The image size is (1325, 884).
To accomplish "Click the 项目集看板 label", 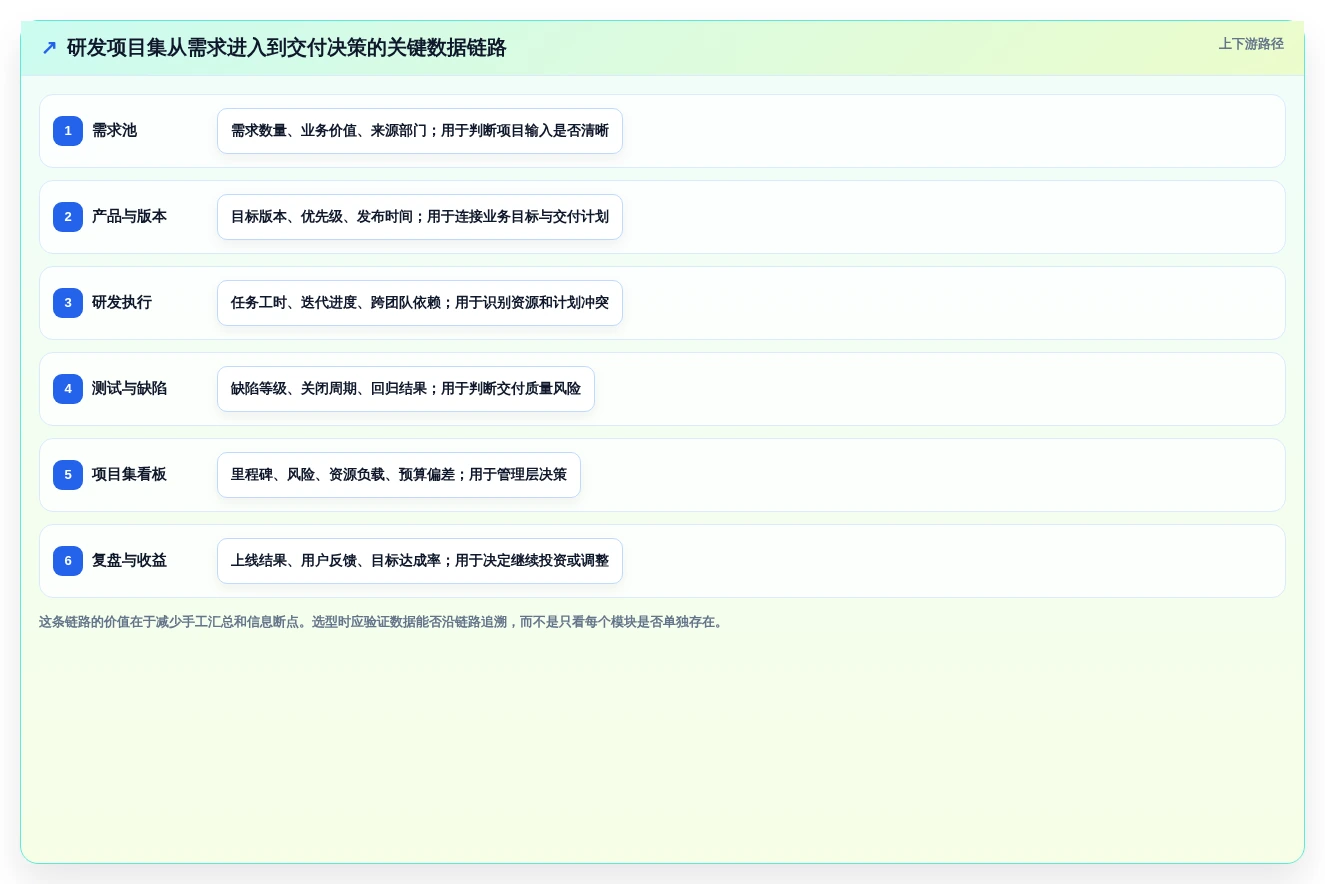I will coord(129,475).
